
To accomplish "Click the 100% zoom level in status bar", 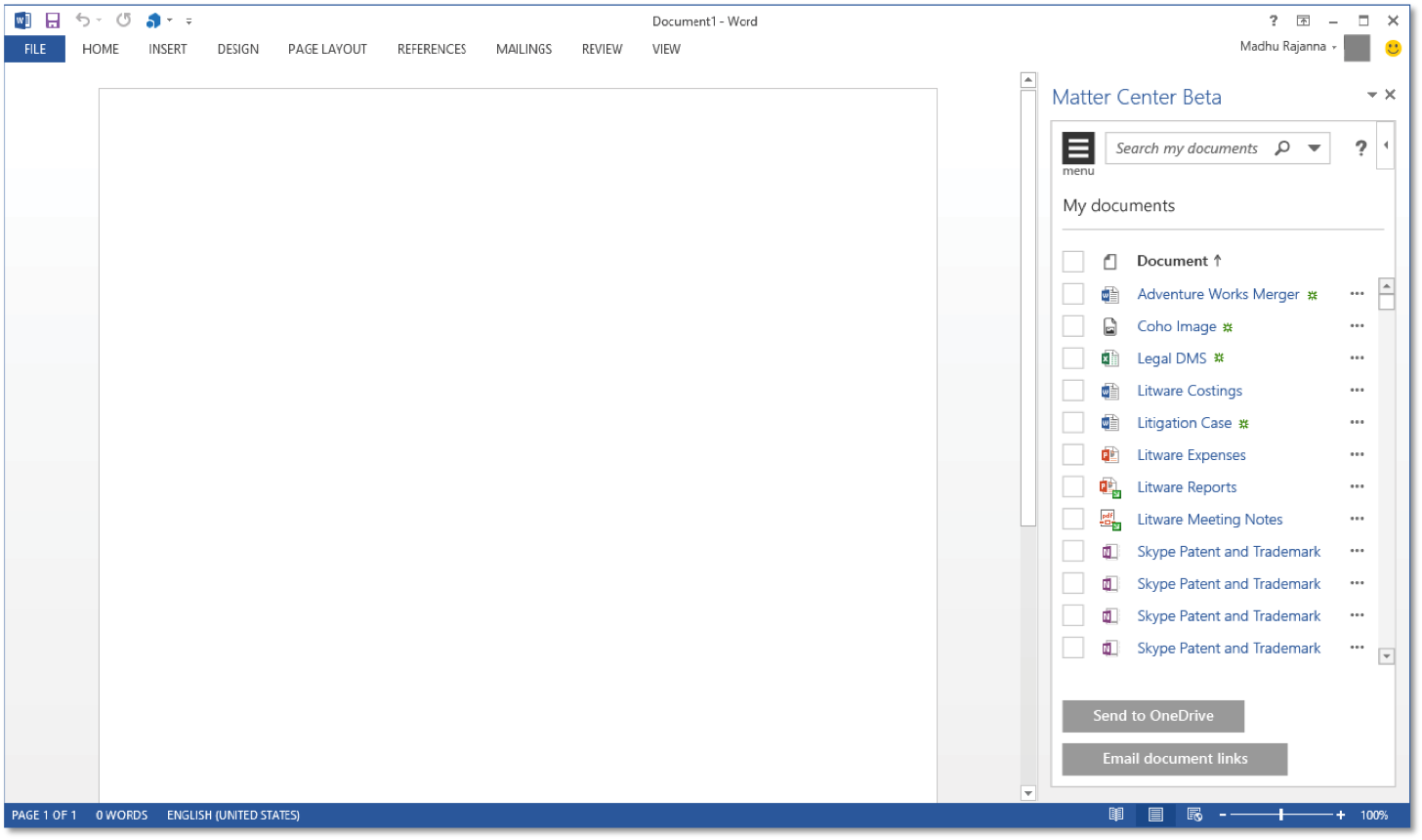I will tap(1374, 815).
